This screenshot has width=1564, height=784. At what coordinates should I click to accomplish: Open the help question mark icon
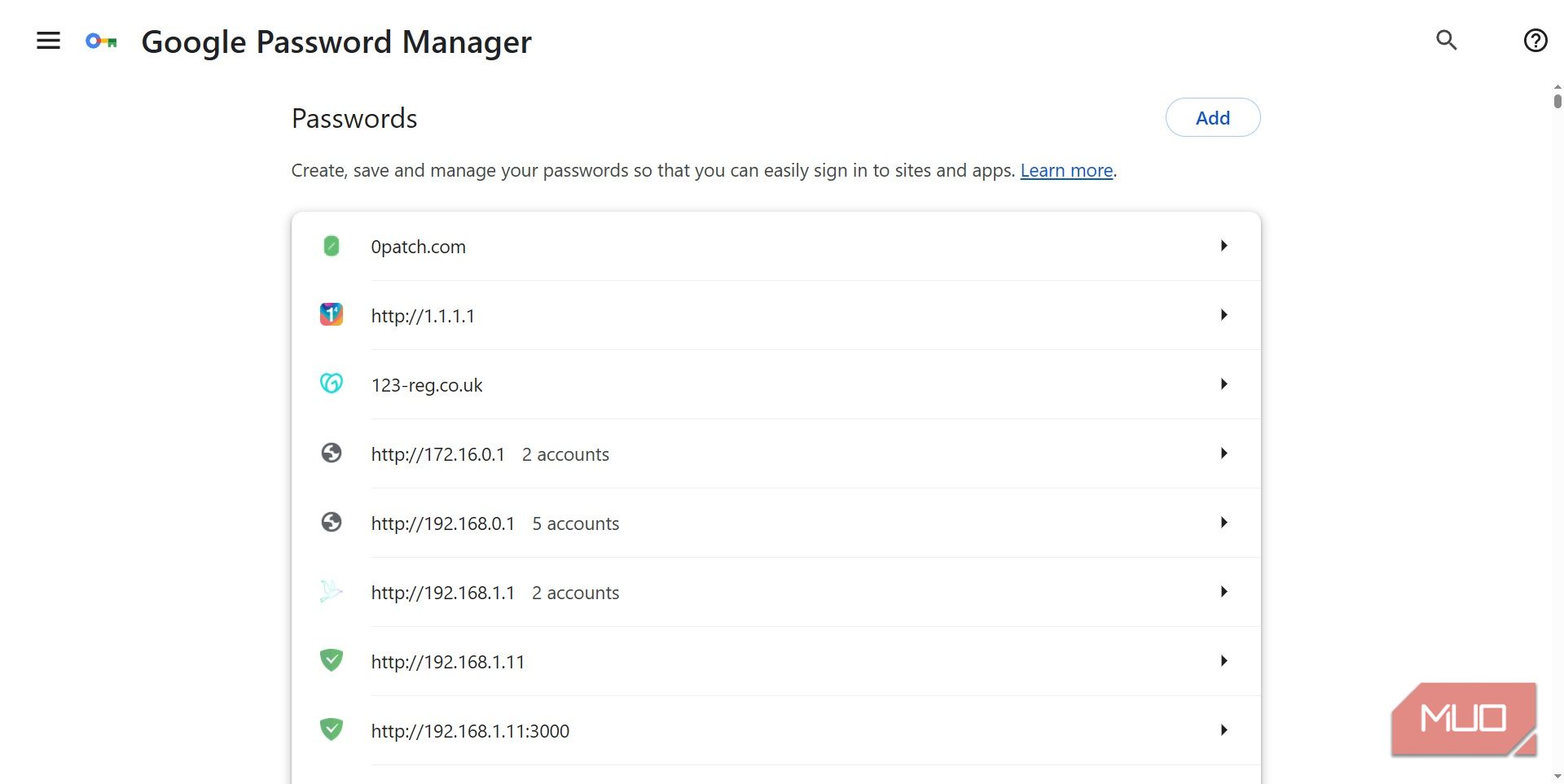1535,40
